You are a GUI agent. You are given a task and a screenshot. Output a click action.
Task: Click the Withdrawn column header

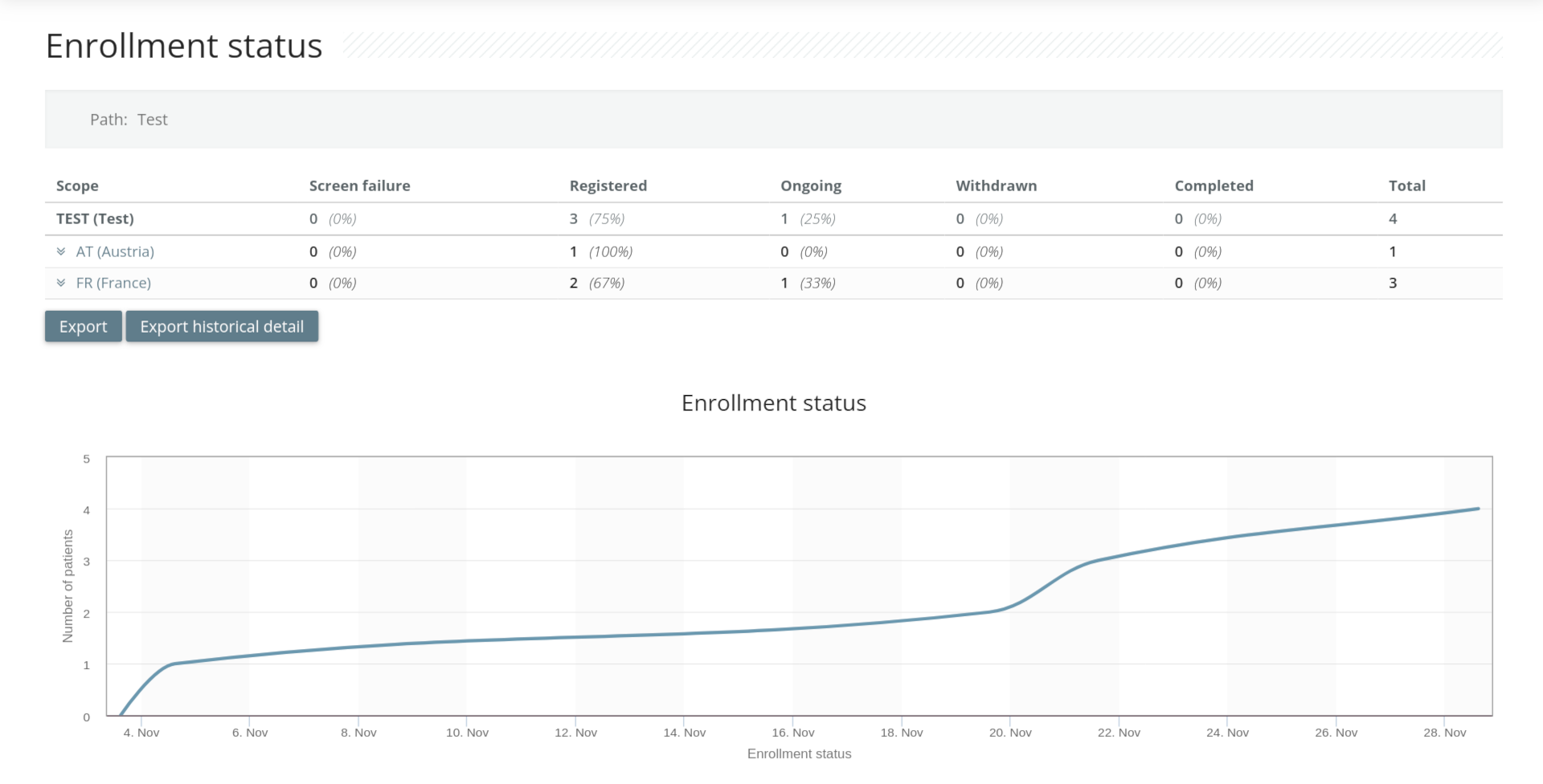coord(996,186)
